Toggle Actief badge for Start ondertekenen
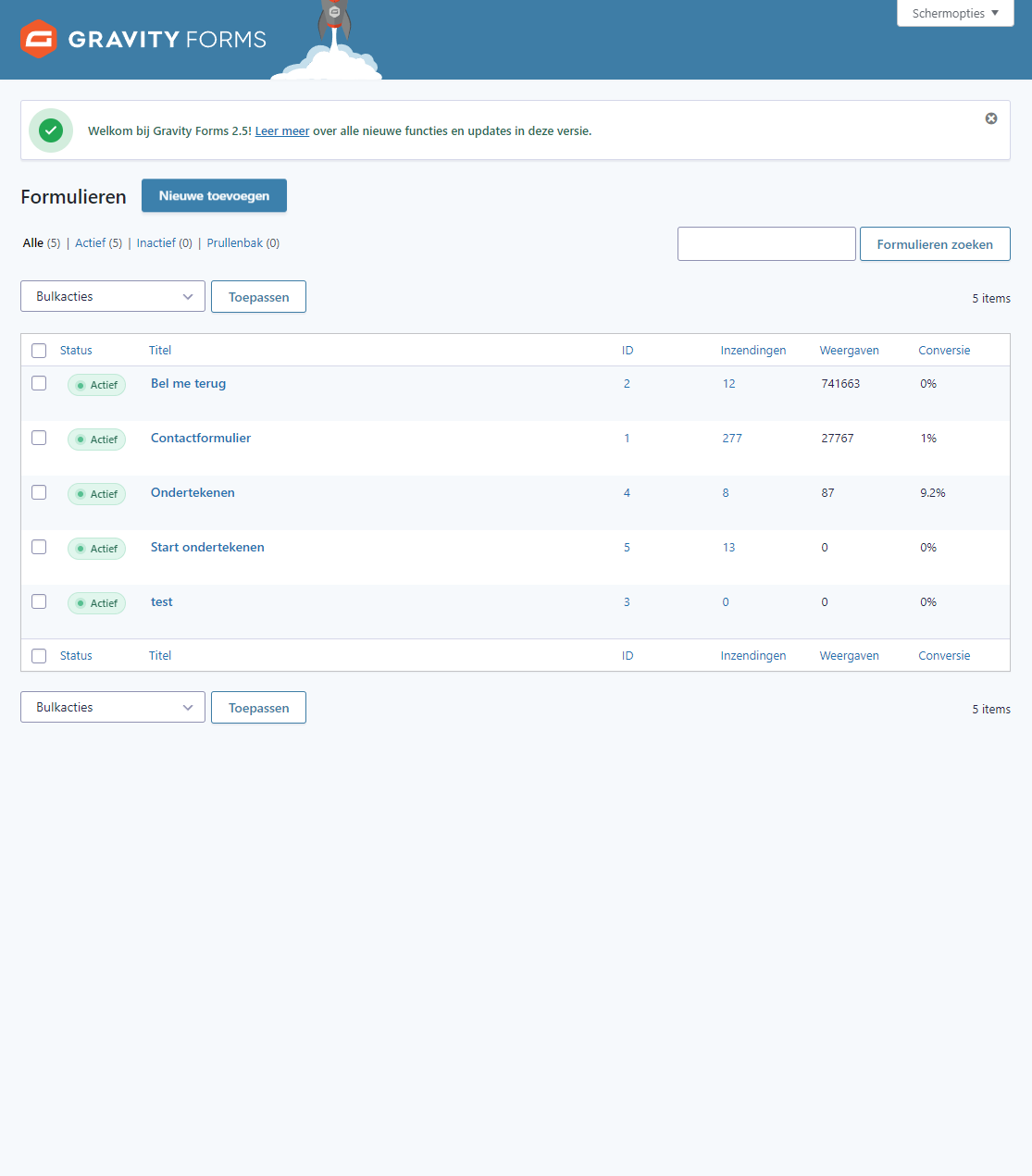1032x1176 pixels. pos(97,549)
